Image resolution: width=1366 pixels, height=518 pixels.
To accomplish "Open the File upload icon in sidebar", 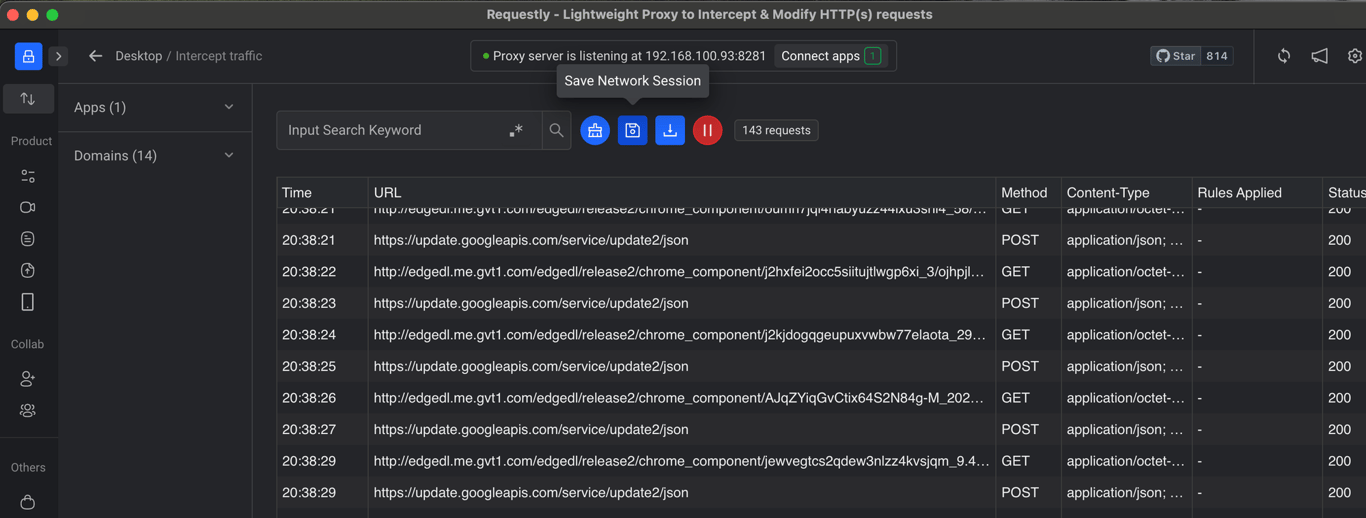I will point(28,270).
